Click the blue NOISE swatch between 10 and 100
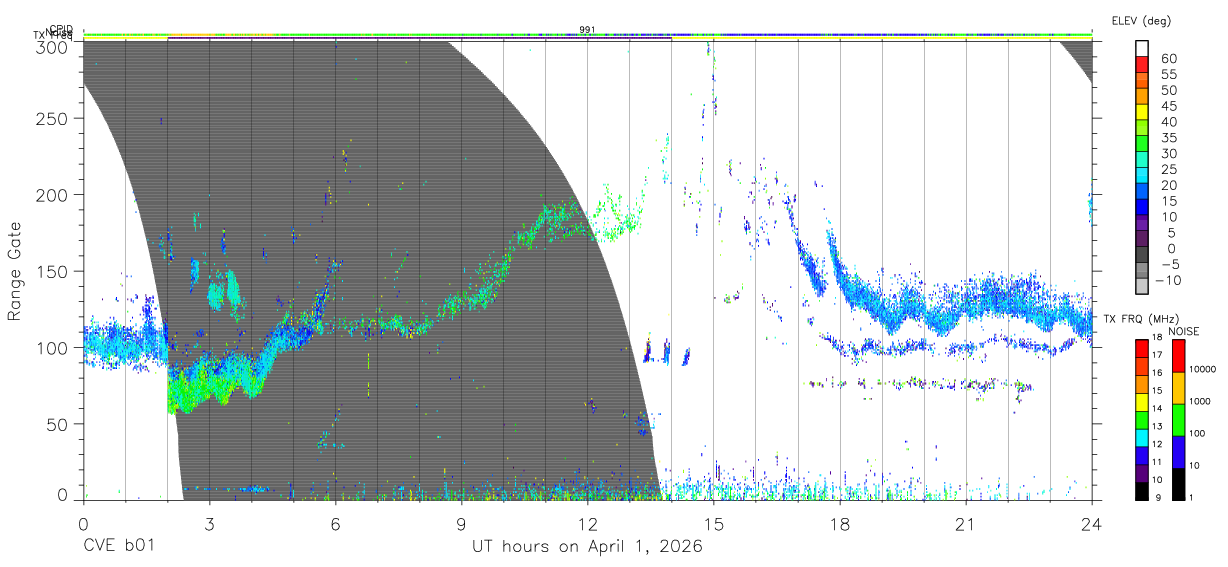This screenshot has height=567, width=1228. (1179, 450)
